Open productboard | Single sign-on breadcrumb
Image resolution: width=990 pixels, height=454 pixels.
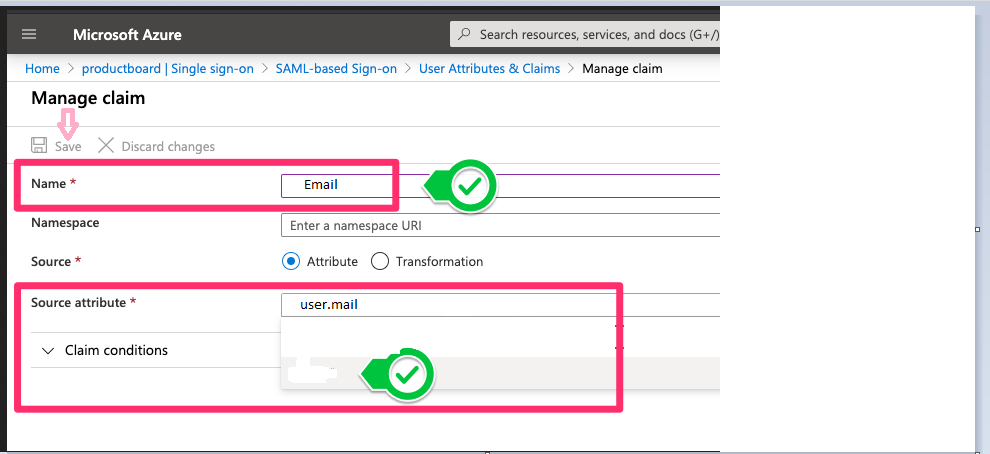tap(168, 69)
